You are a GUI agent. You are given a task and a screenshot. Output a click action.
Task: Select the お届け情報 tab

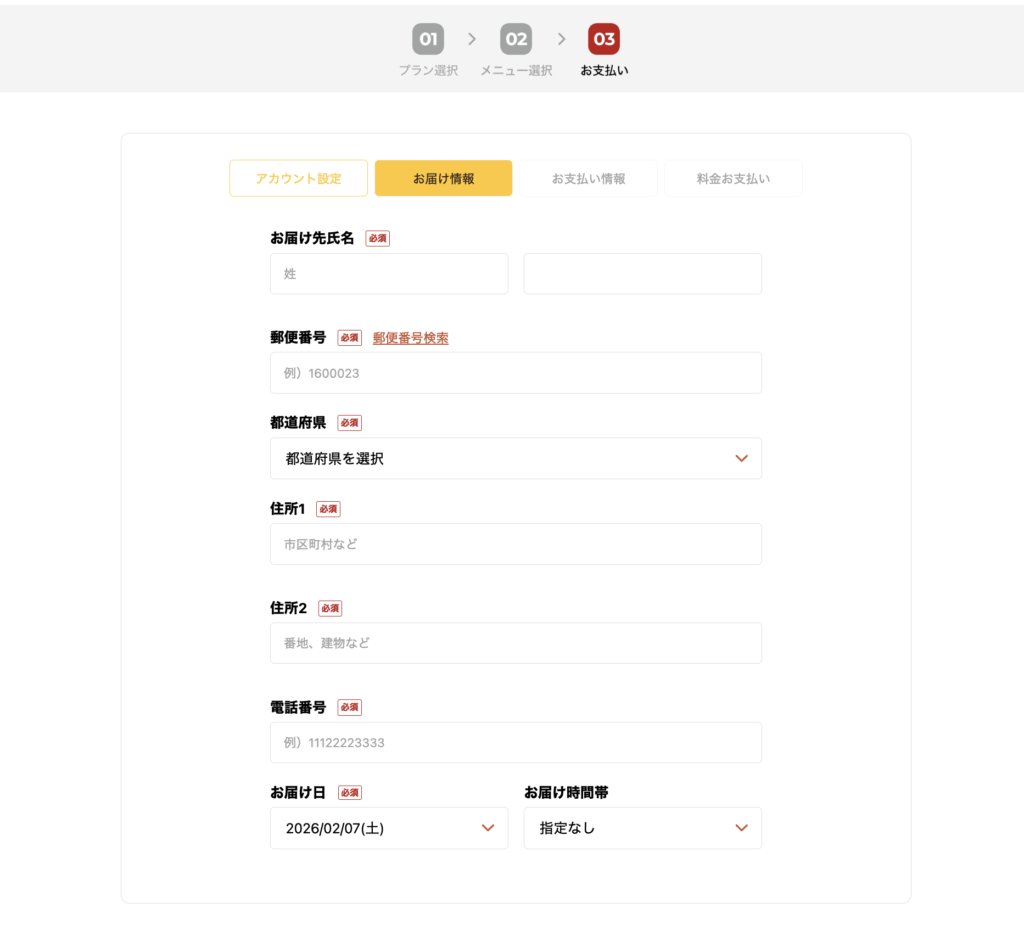(443, 178)
